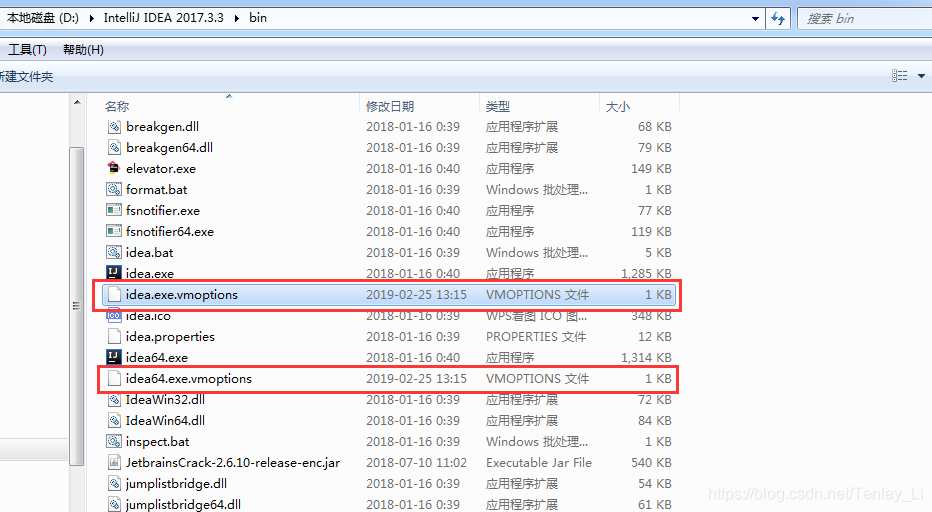Open the view options dropdown arrow
The width and height of the screenshot is (932, 512).
[x=921, y=76]
